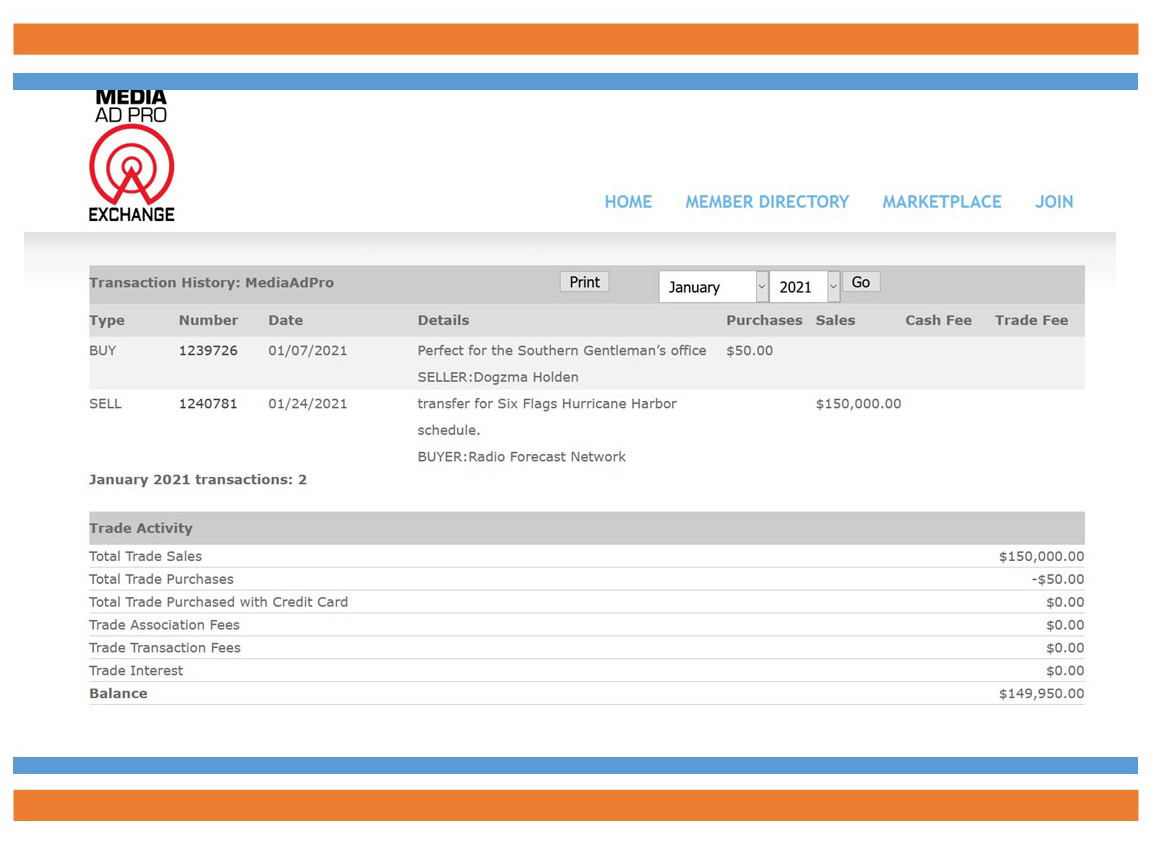Screen dimensions: 1161x843
Task: Click the Balance row label
Action: [118, 694]
